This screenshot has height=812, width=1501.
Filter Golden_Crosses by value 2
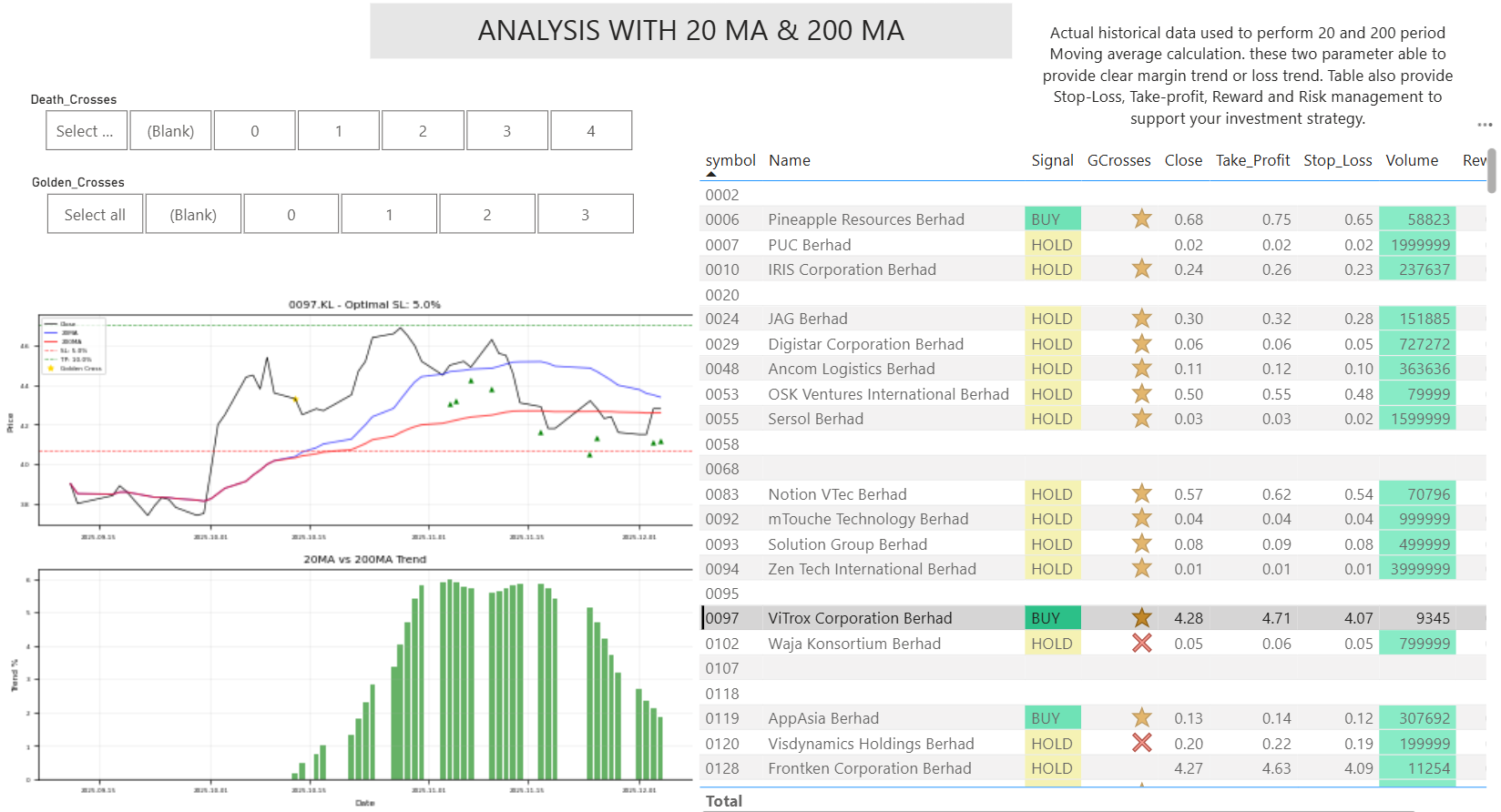487,215
